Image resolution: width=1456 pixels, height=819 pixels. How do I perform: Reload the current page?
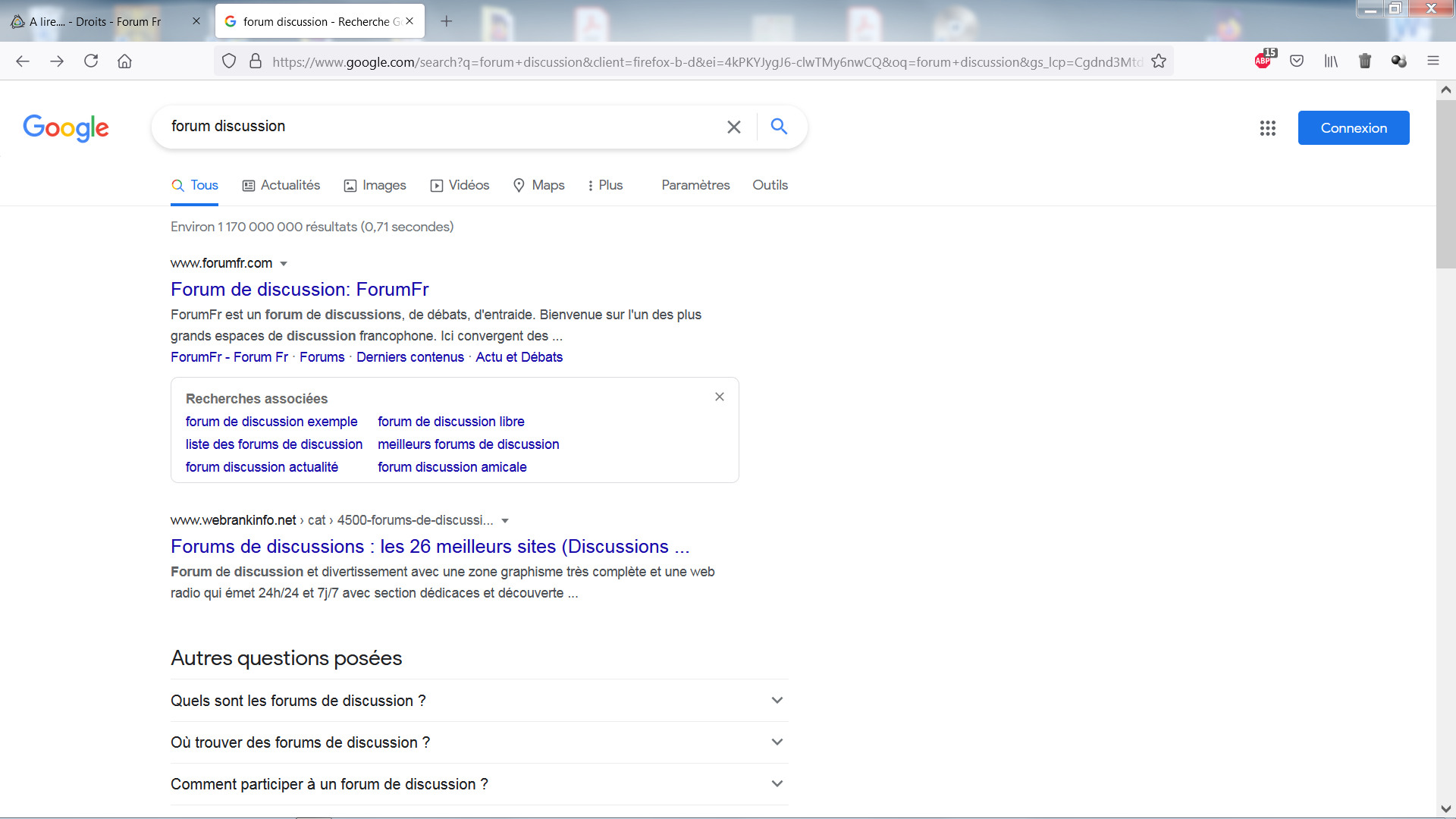(91, 61)
